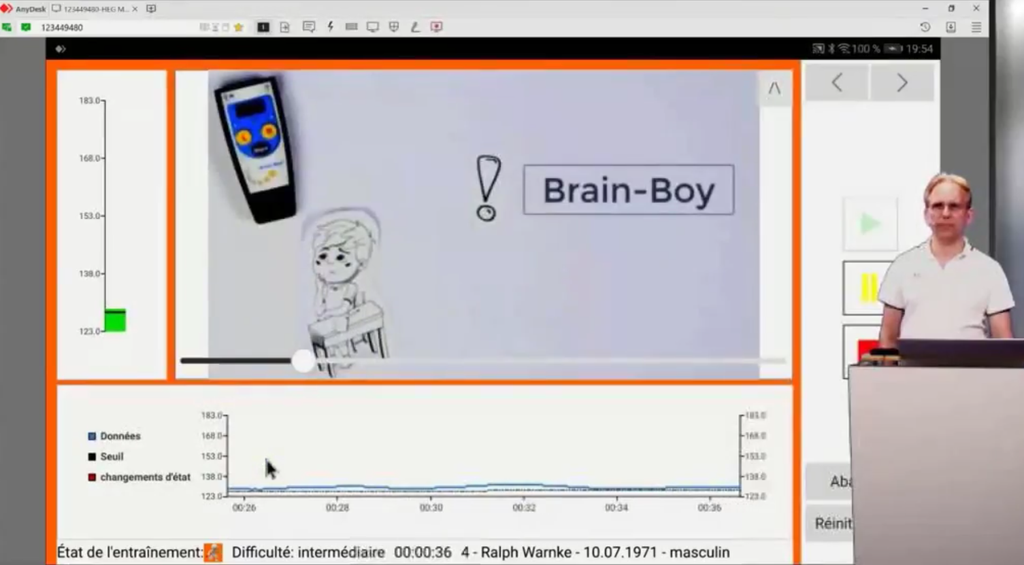Image resolution: width=1024 pixels, height=565 pixels.
Task: Click the blue data line in chart
Action: 483,487
